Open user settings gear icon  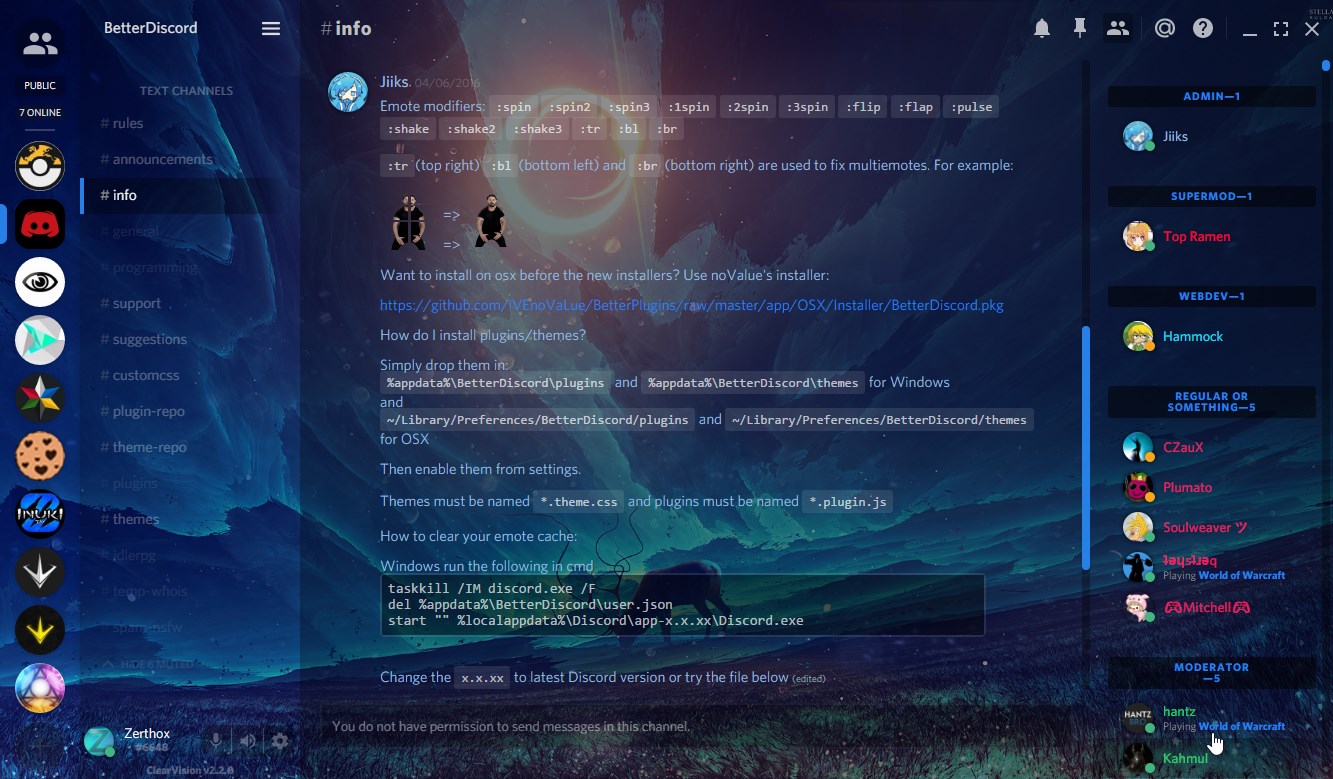click(x=280, y=741)
